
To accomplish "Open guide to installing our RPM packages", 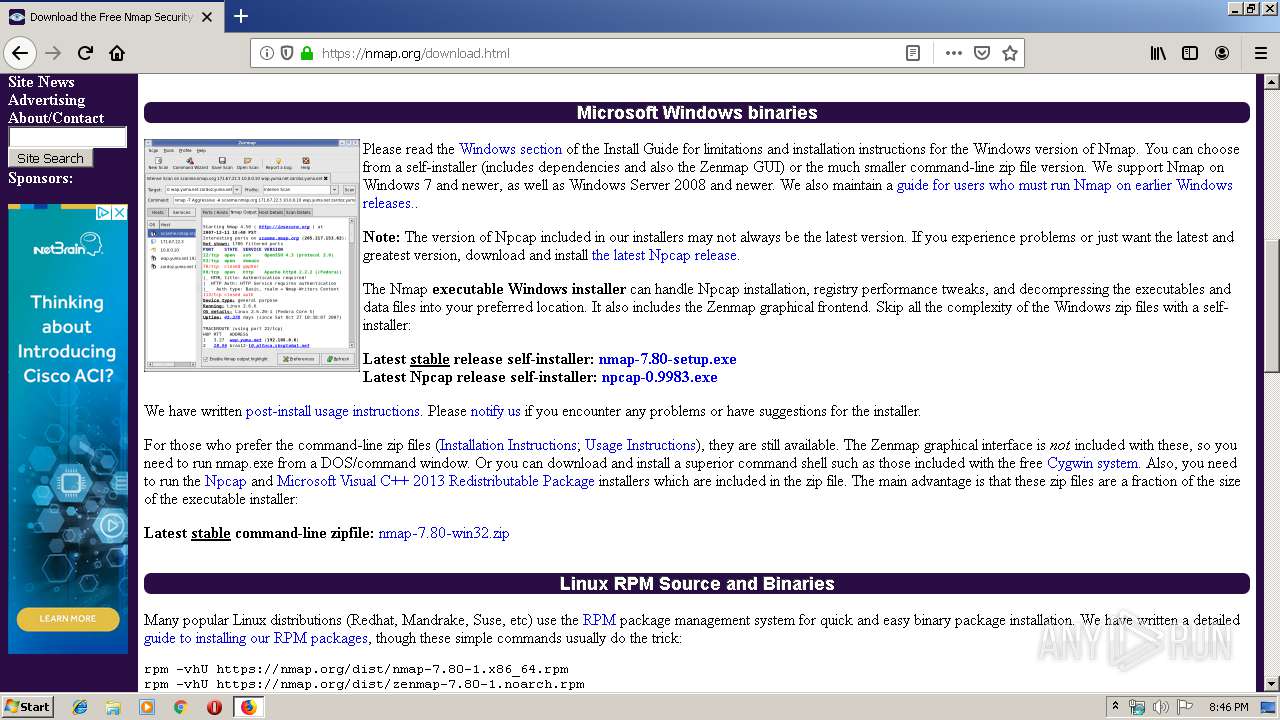I will (x=256, y=638).
